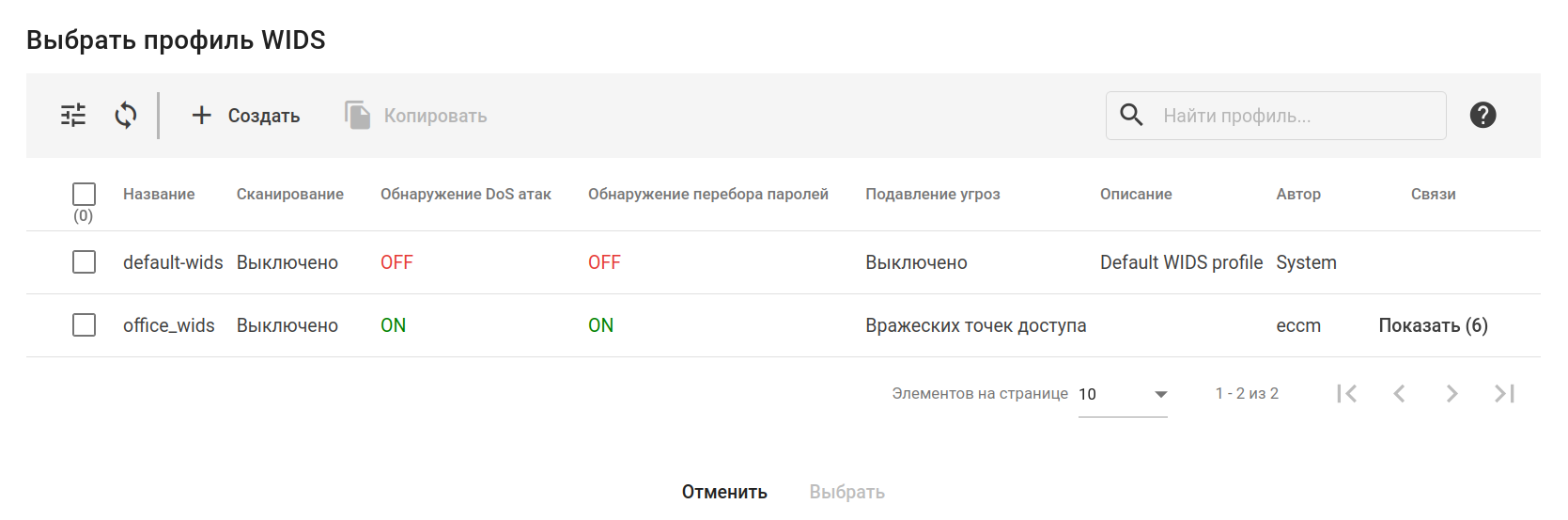Image resolution: width=1568 pixels, height=520 pixels.
Task: Toggle the select-all checkbox in header
Action: [x=85, y=194]
